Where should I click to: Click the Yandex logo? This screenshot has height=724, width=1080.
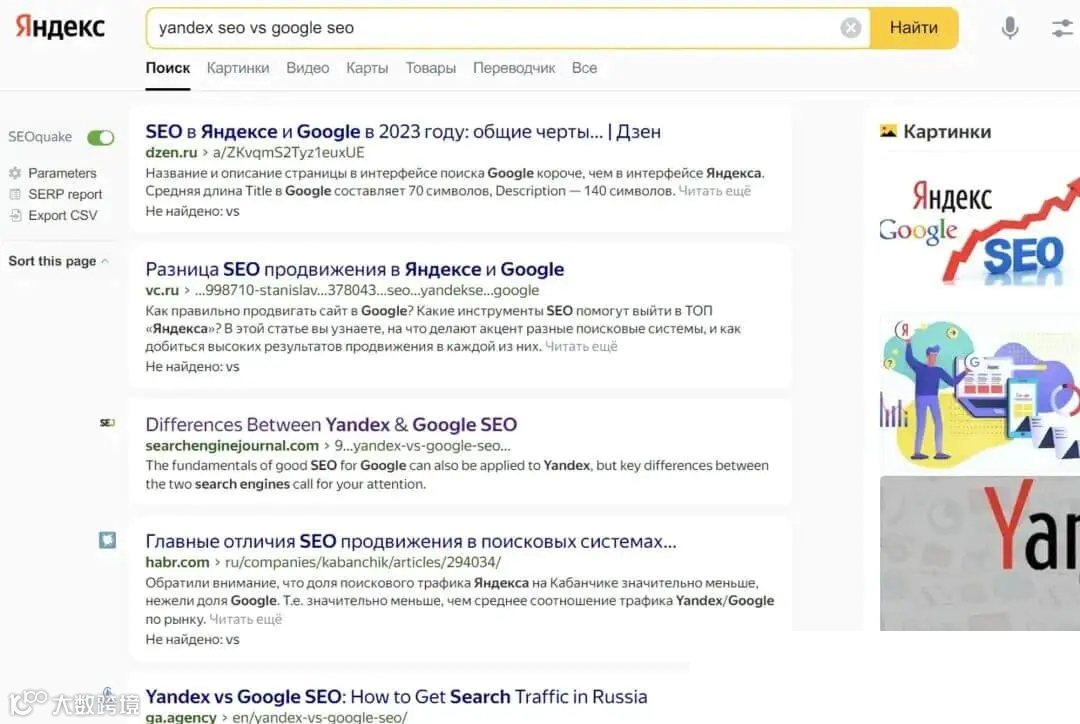60,27
